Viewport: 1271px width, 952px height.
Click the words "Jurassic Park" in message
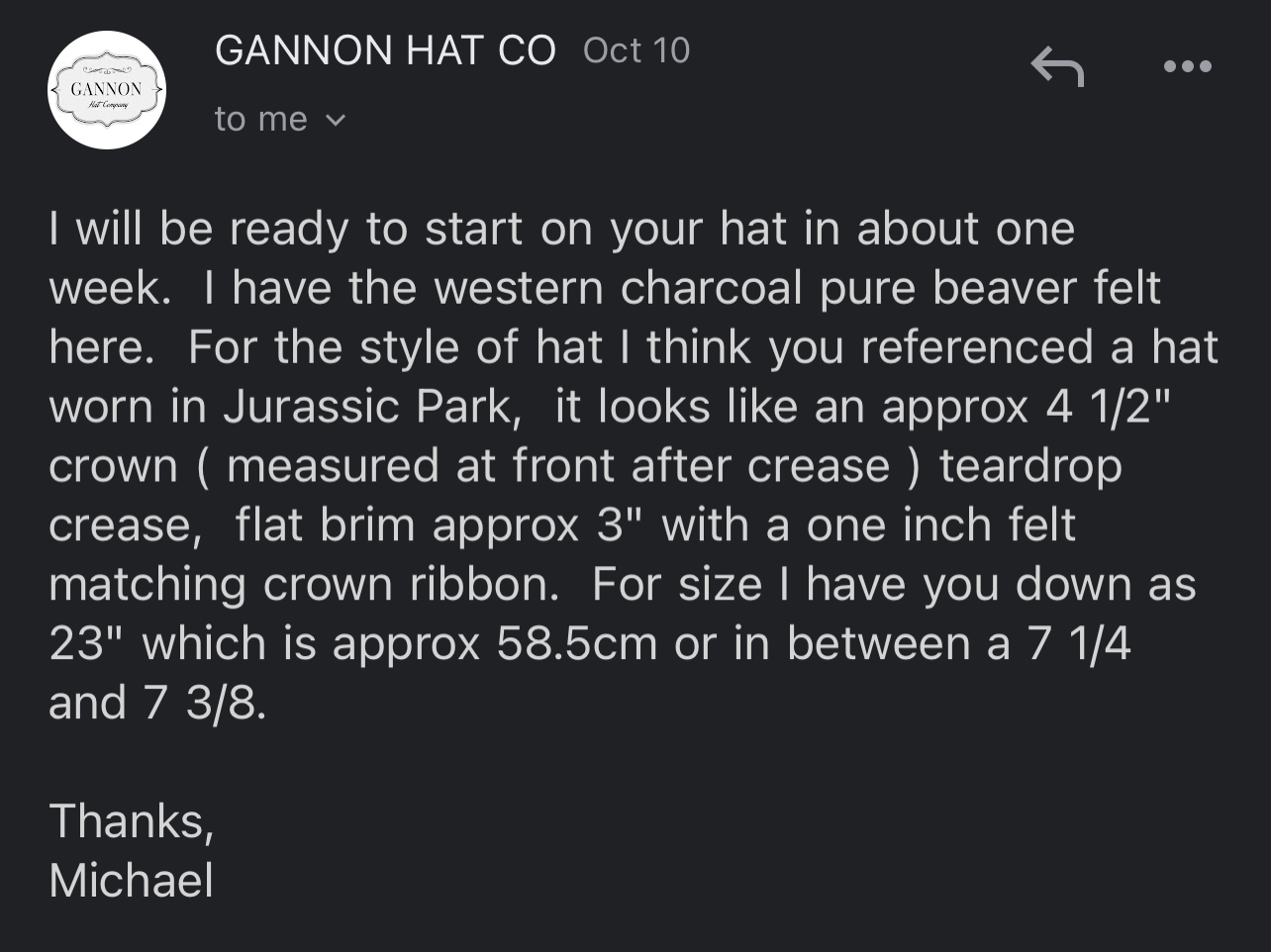[x=372, y=407]
